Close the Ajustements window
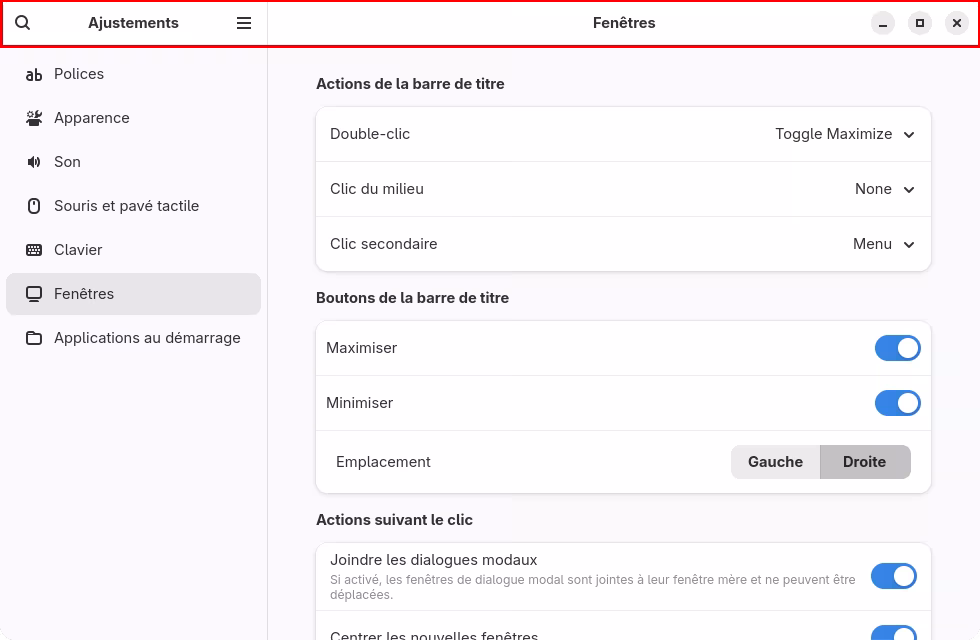Screen dimensions: 980x640 (956, 24)
